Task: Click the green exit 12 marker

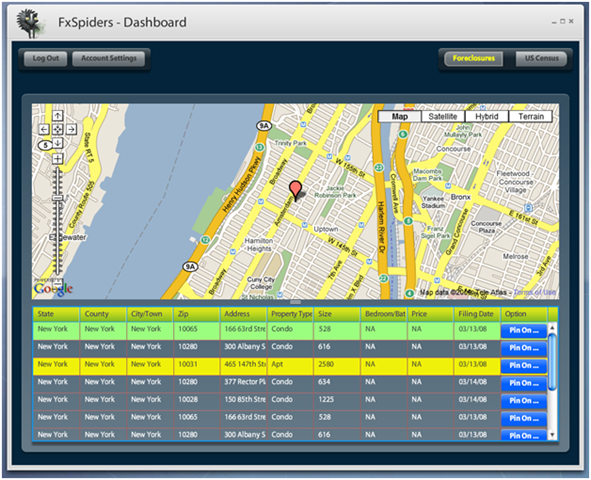Action: pos(205,240)
